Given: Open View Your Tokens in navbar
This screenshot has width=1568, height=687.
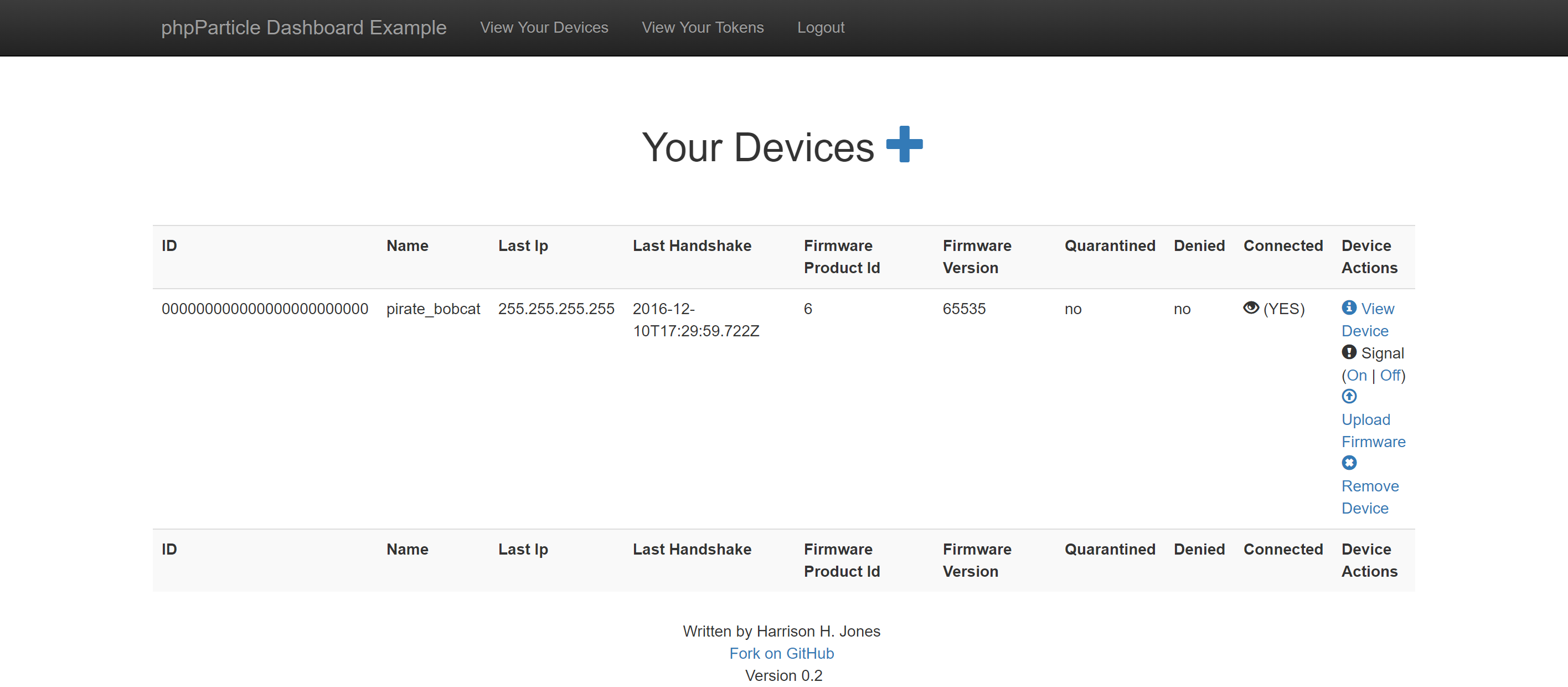Looking at the screenshot, I should coord(703,27).
